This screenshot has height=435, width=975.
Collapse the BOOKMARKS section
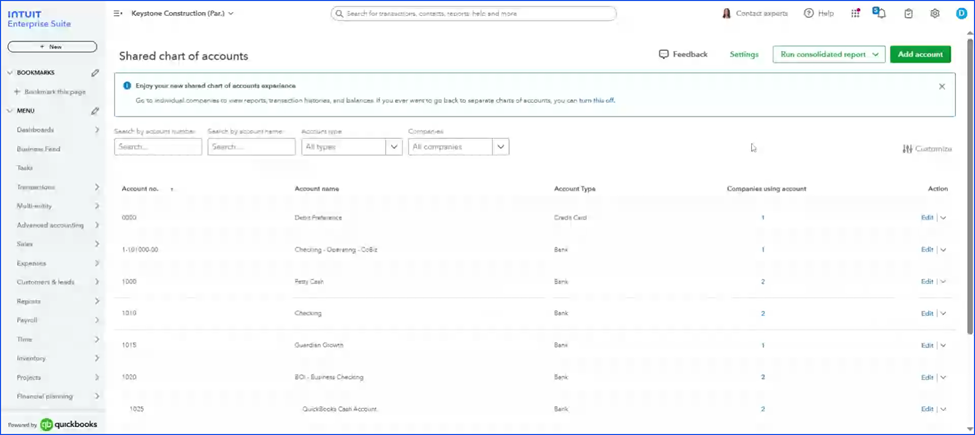coord(10,73)
